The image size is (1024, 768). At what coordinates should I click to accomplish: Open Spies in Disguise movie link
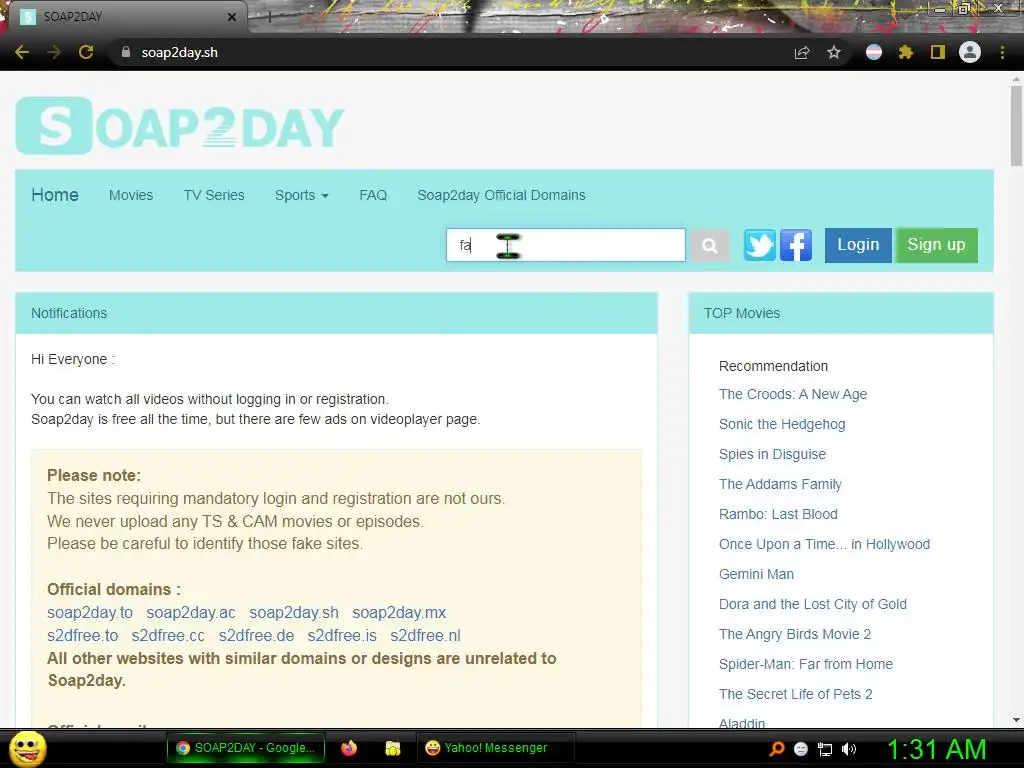772,455
